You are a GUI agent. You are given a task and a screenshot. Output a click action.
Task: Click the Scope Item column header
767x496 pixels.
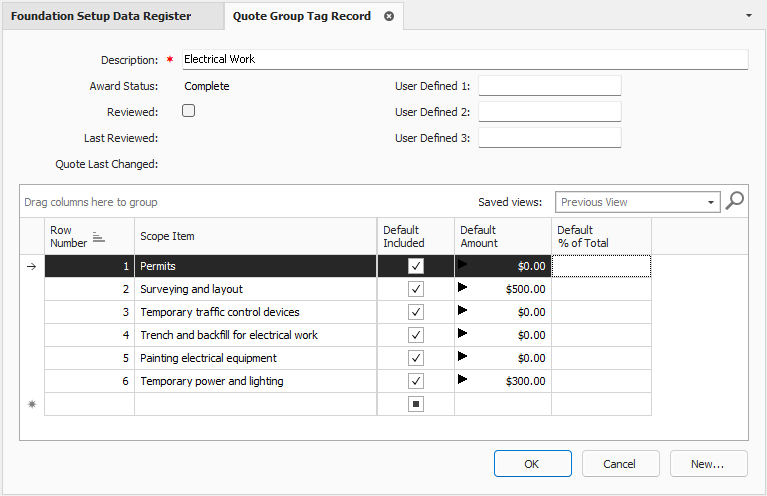click(x=255, y=236)
